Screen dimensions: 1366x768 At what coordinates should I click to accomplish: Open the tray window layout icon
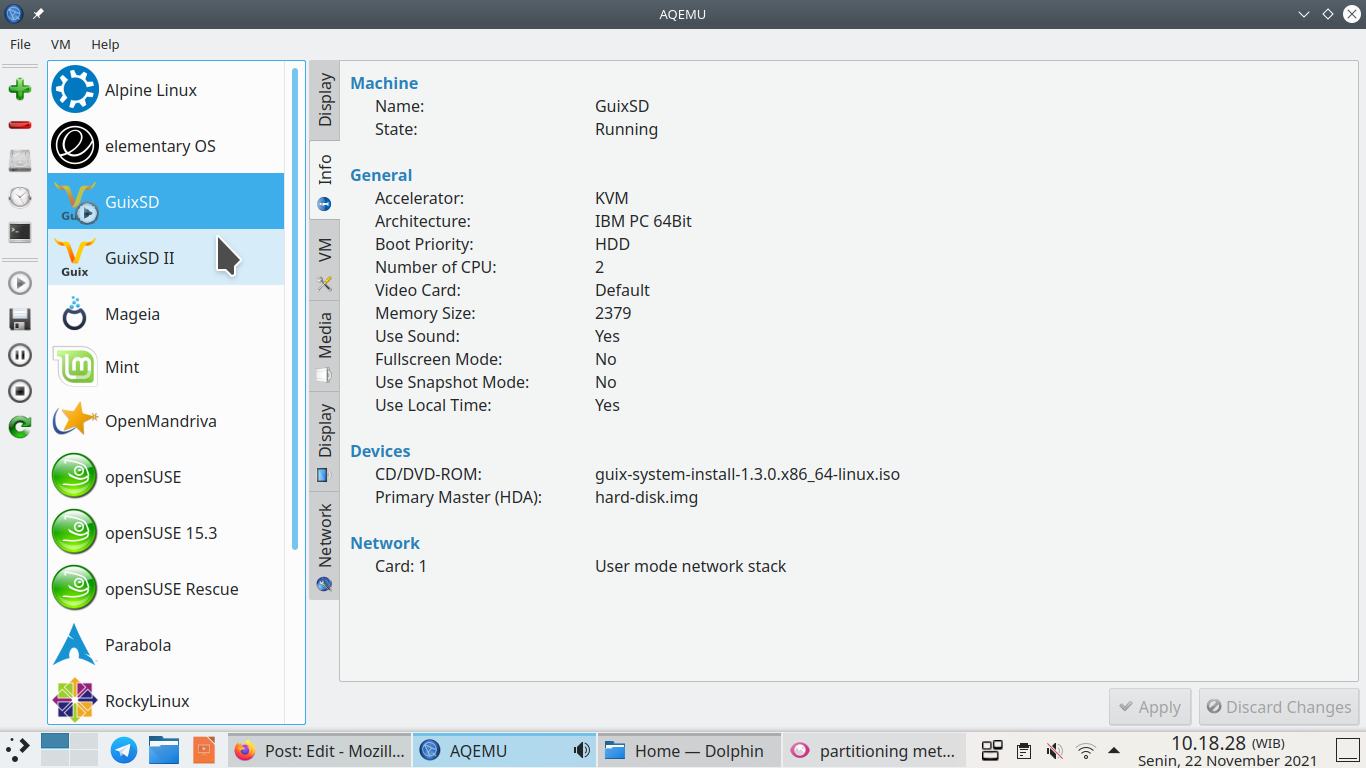[992, 750]
